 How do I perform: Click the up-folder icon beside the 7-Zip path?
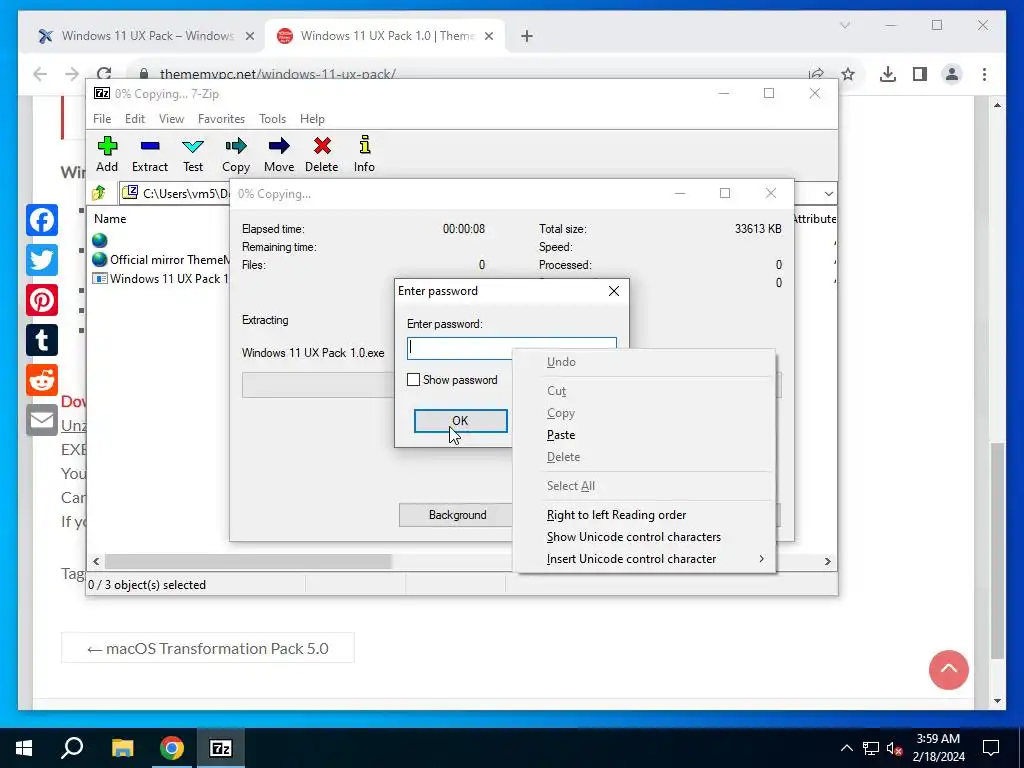click(x=99, y=193)
